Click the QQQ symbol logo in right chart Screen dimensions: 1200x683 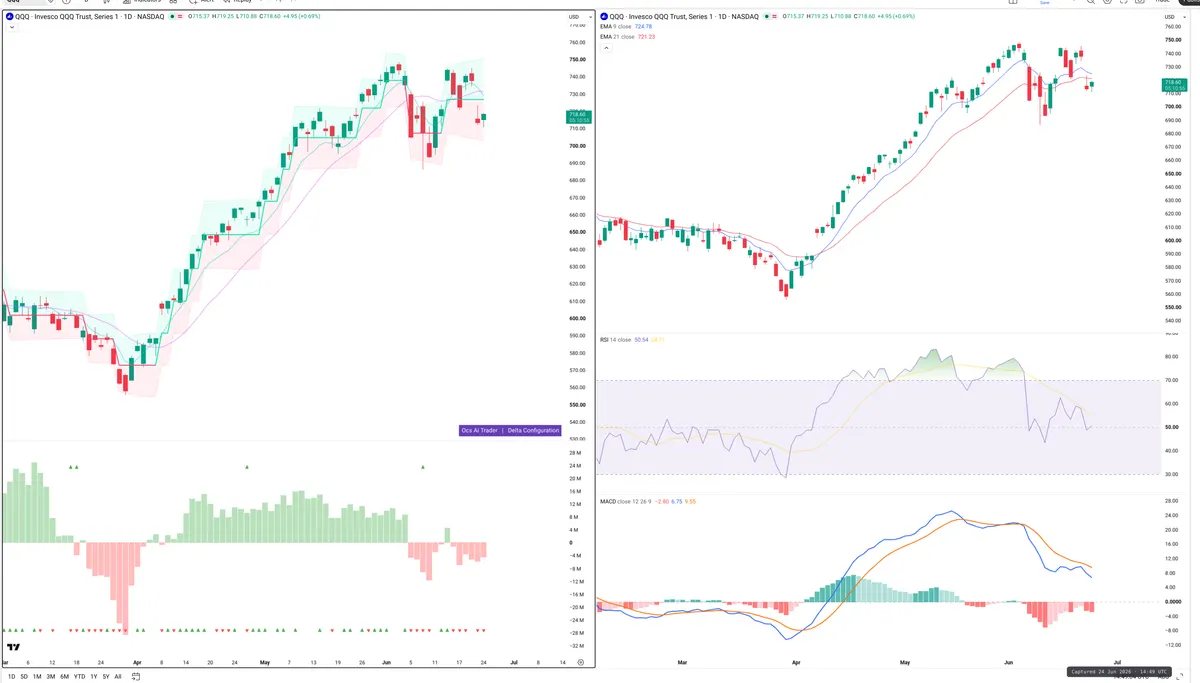603,16
